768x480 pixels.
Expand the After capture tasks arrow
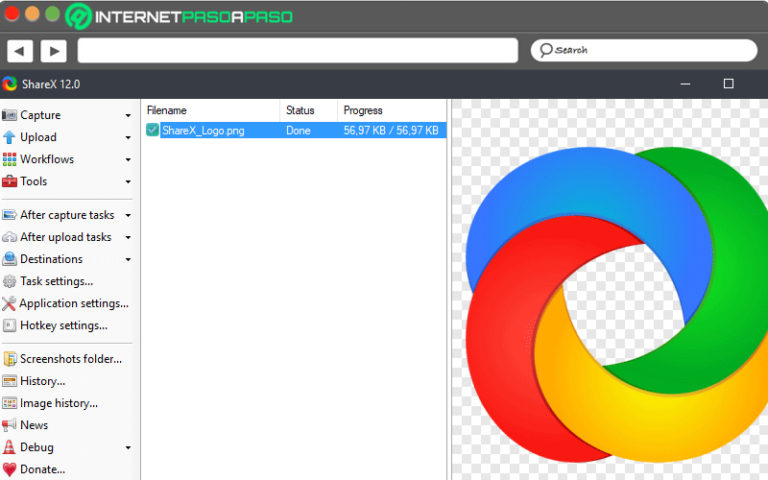128,216
